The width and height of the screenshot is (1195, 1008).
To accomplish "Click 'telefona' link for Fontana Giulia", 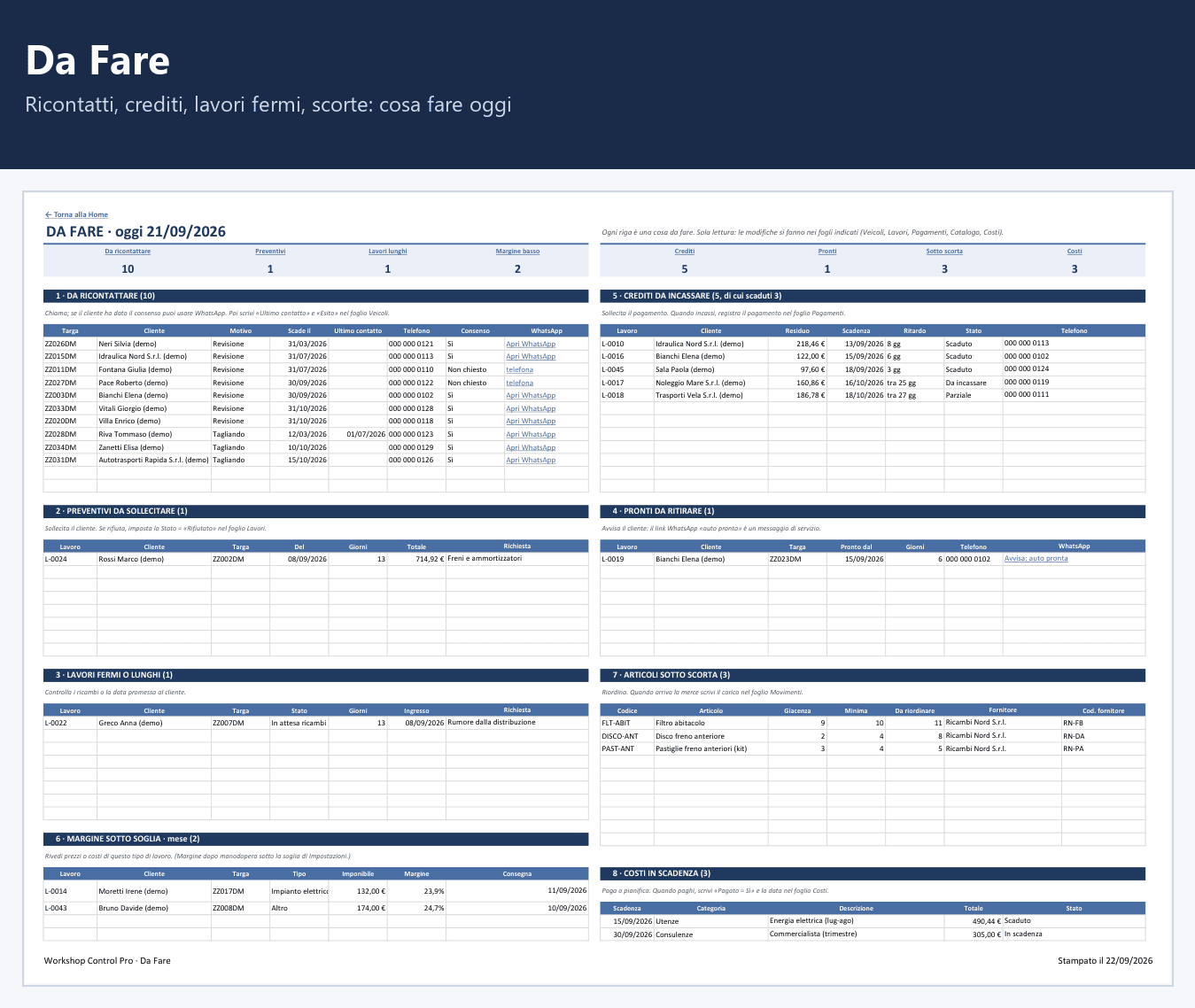I will (x=520, y=369).
